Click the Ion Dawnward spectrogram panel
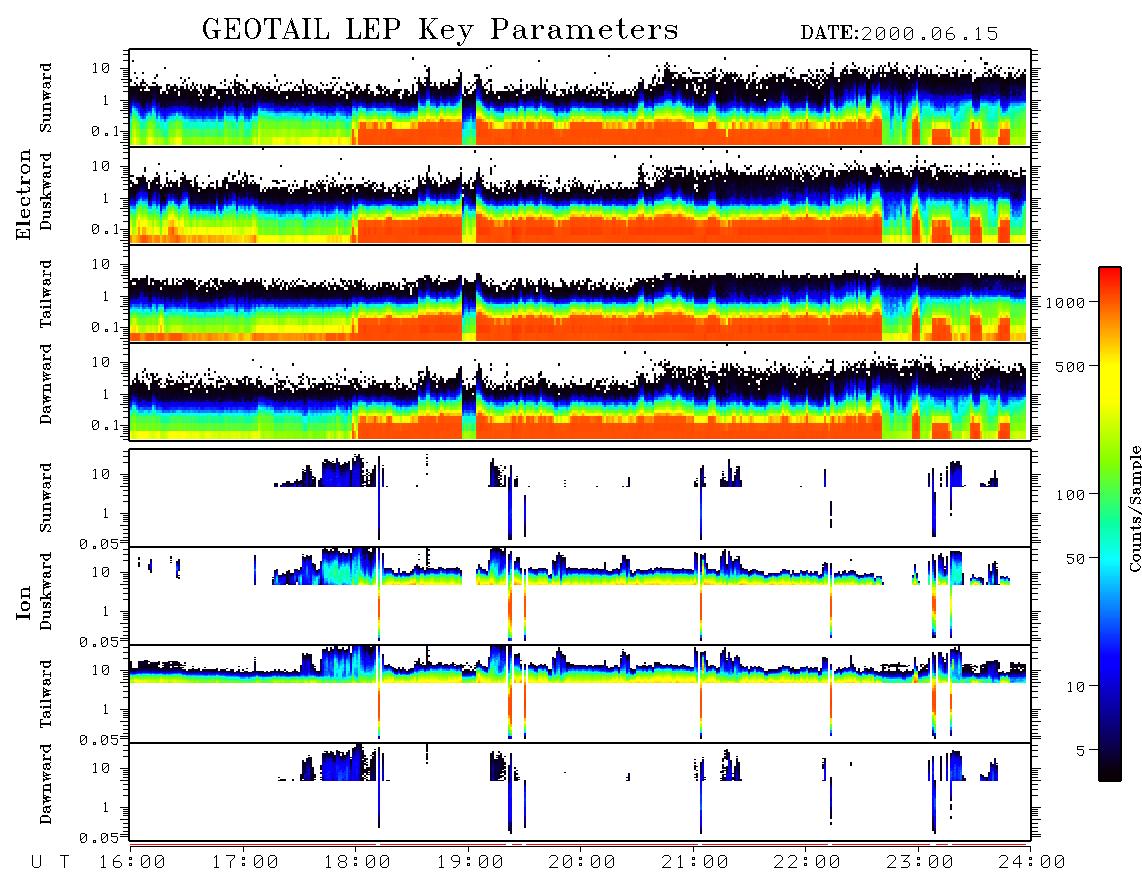 pos(580,791)
